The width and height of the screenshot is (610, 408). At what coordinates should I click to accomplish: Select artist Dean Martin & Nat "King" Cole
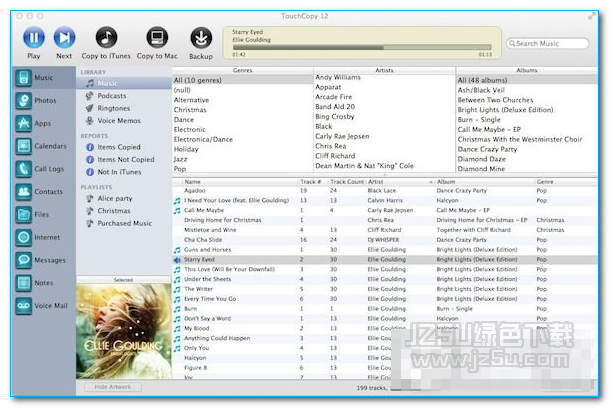pyautogui.click(x=384, y=166)
